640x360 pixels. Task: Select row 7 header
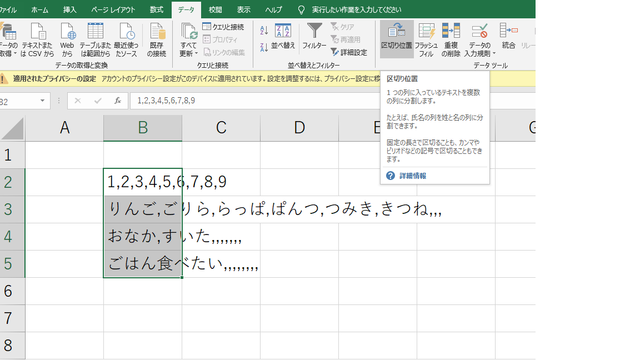[12, 318]
